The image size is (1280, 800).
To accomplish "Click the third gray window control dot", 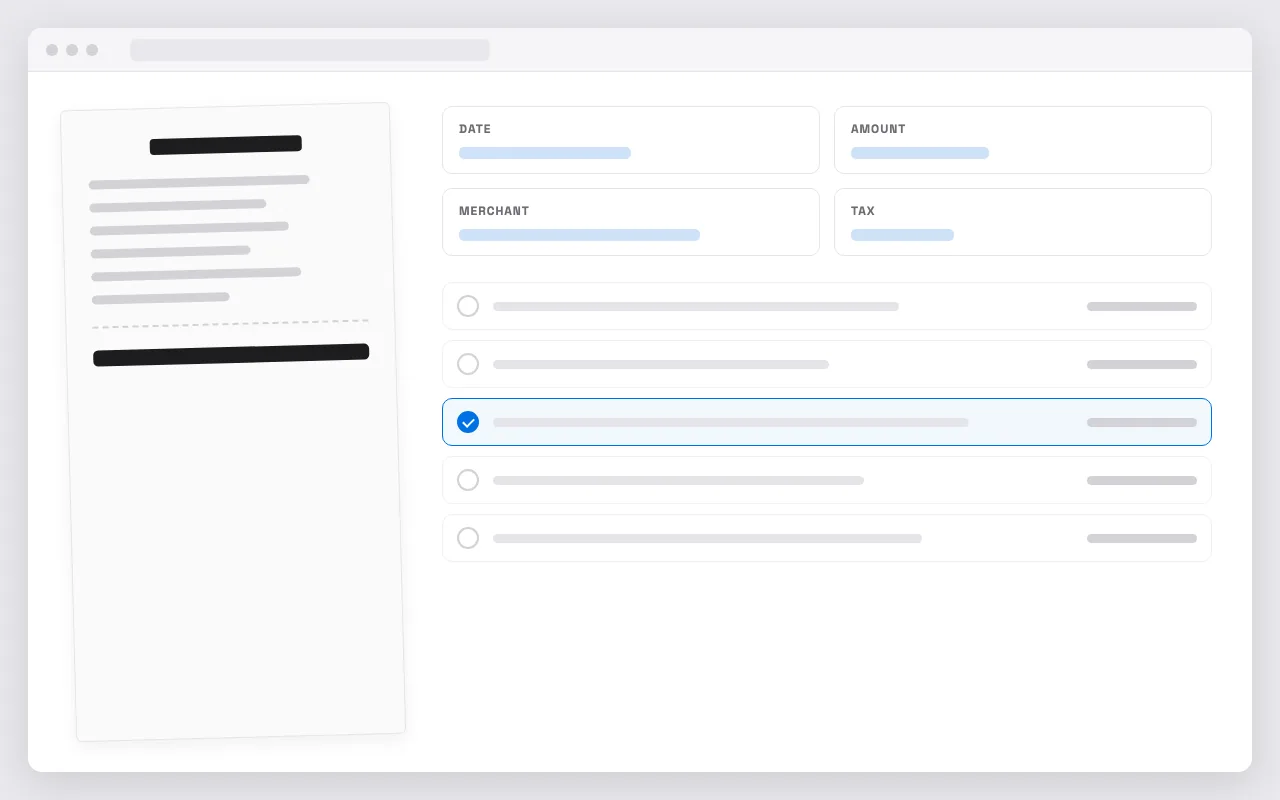I will point(92,50).
